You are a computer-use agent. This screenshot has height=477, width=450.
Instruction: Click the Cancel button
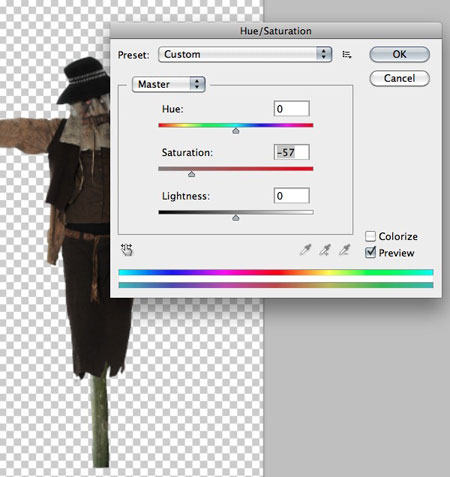click(399, 78)
